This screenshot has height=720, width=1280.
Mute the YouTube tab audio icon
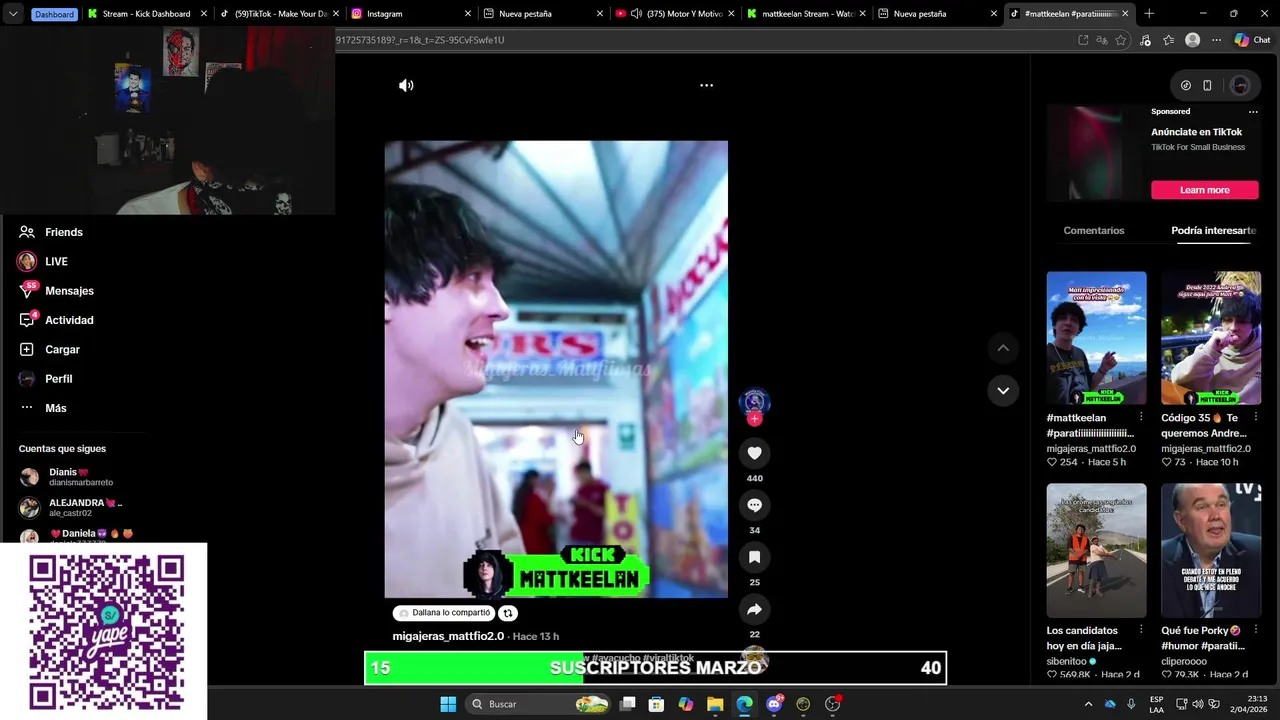pyautogui.click(x=636, y=14)
